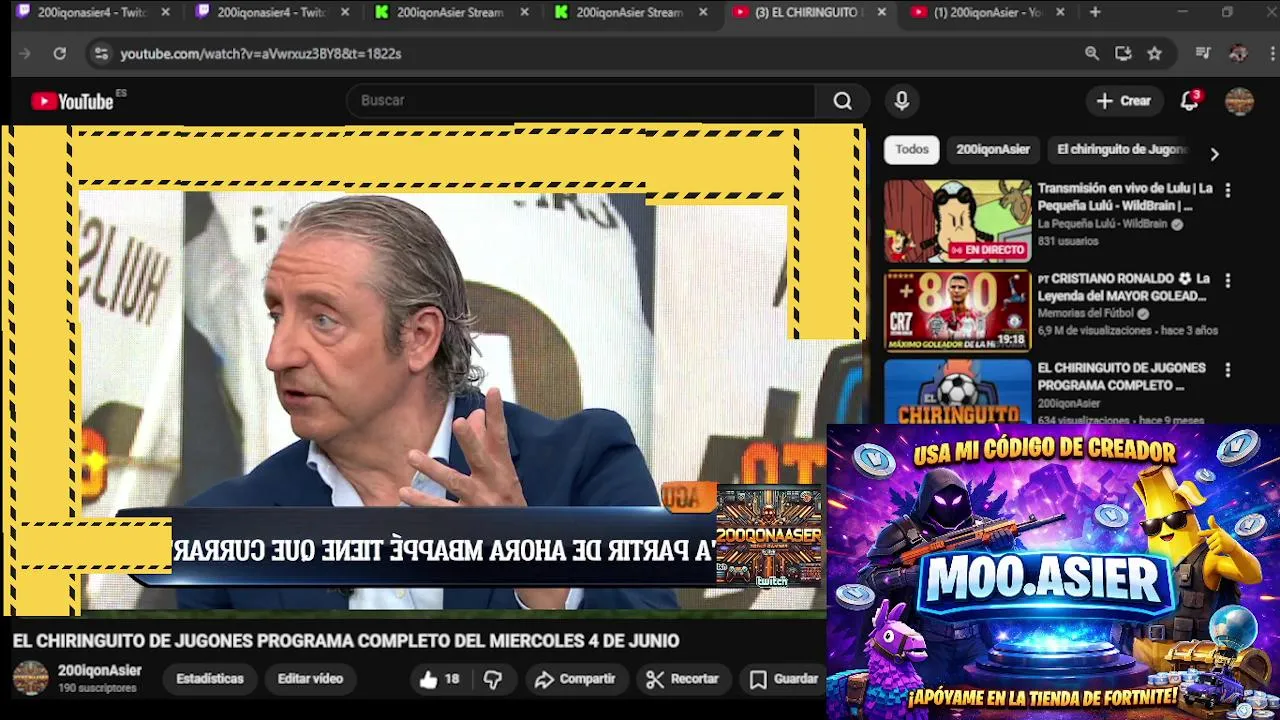Click the CR7 800 goals thumbnail

(957, 311)
